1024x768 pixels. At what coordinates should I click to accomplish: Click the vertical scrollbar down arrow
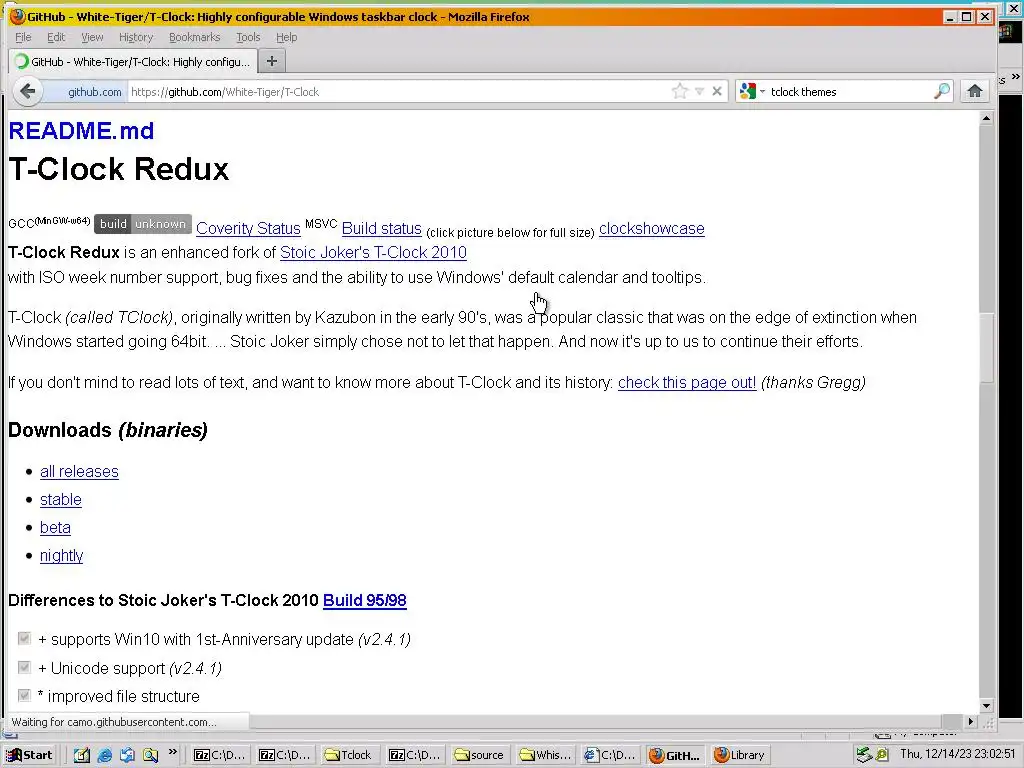pyautogui.click(x=986, y=706)
